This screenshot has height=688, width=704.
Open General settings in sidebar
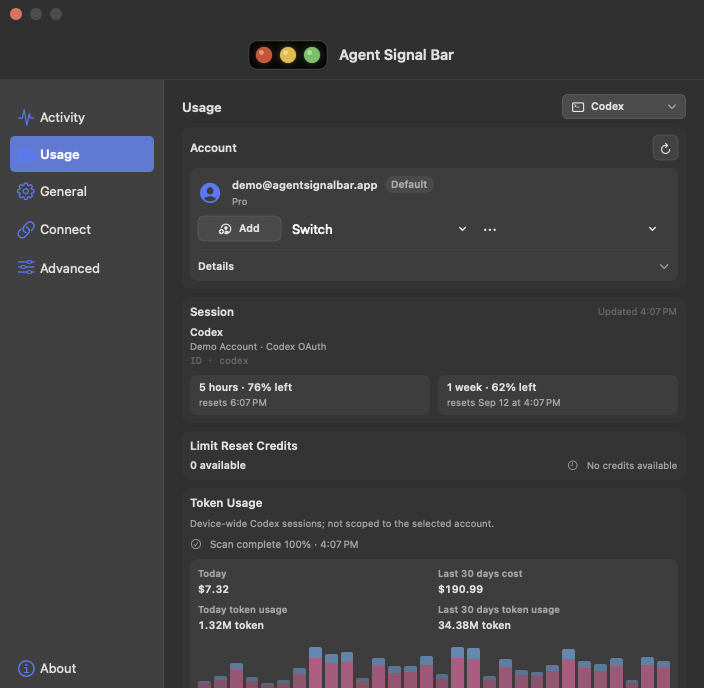82,191
